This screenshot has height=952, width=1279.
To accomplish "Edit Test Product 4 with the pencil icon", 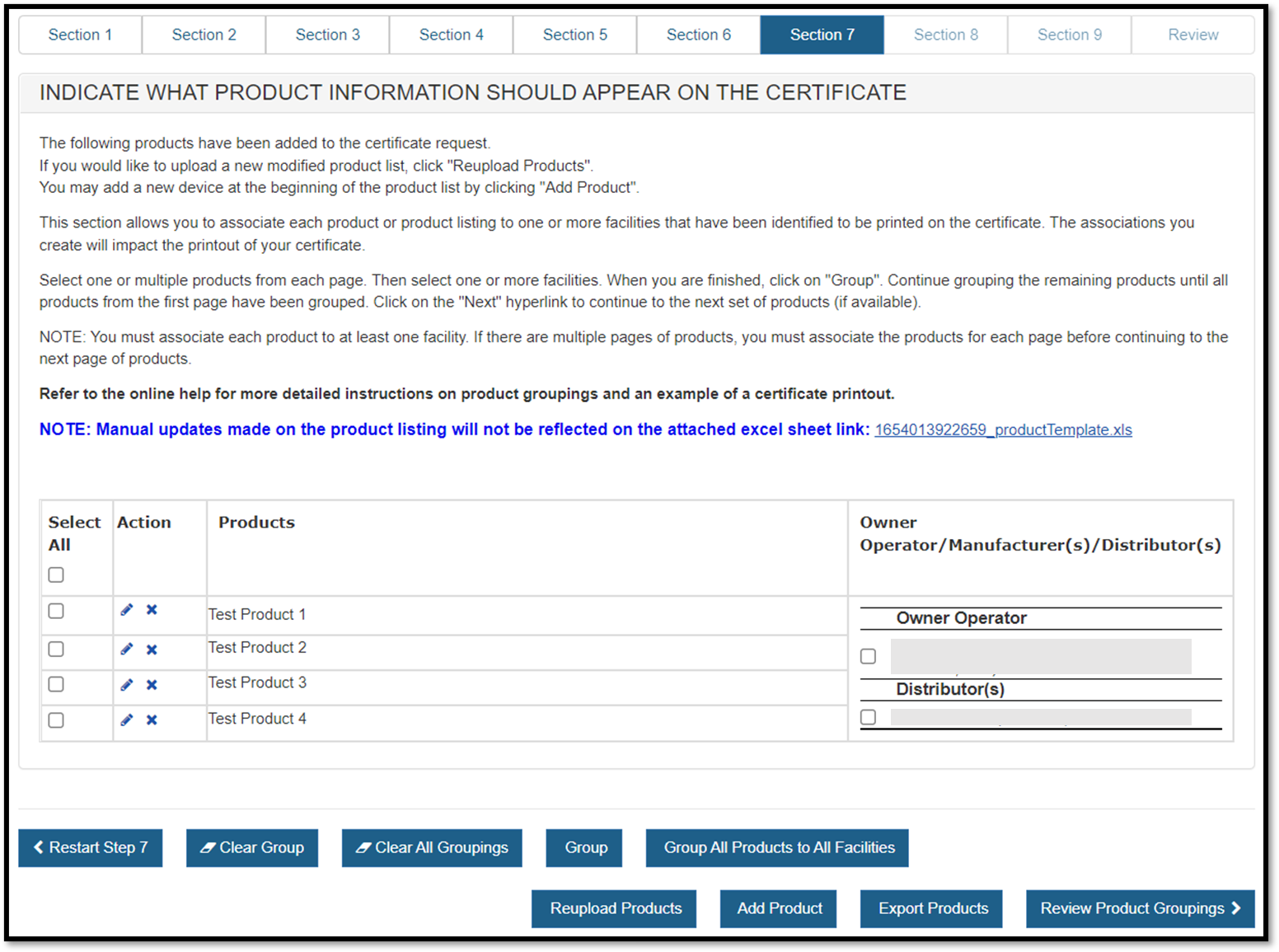I will coord(127,720).
